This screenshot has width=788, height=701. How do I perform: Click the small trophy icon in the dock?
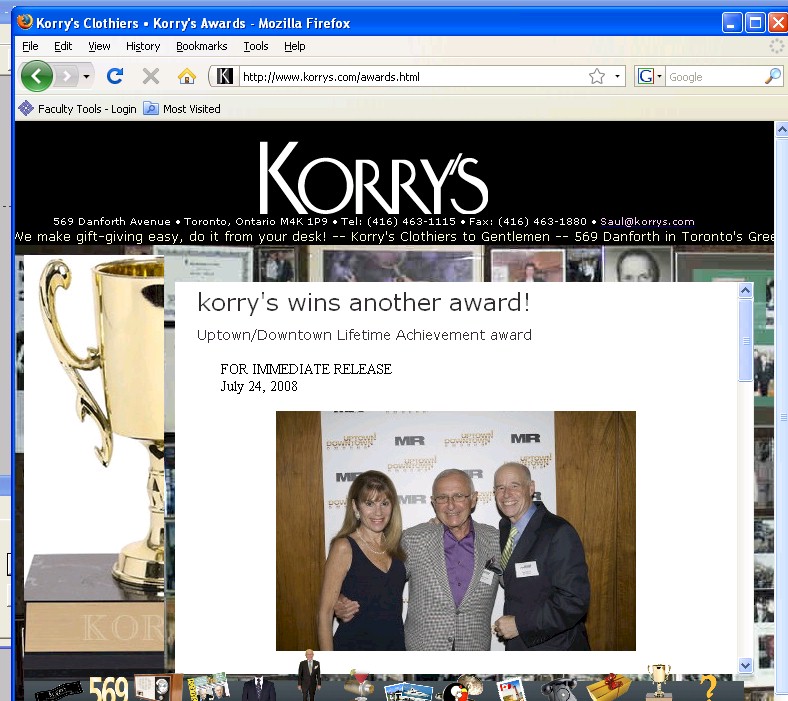click(659, 681)
